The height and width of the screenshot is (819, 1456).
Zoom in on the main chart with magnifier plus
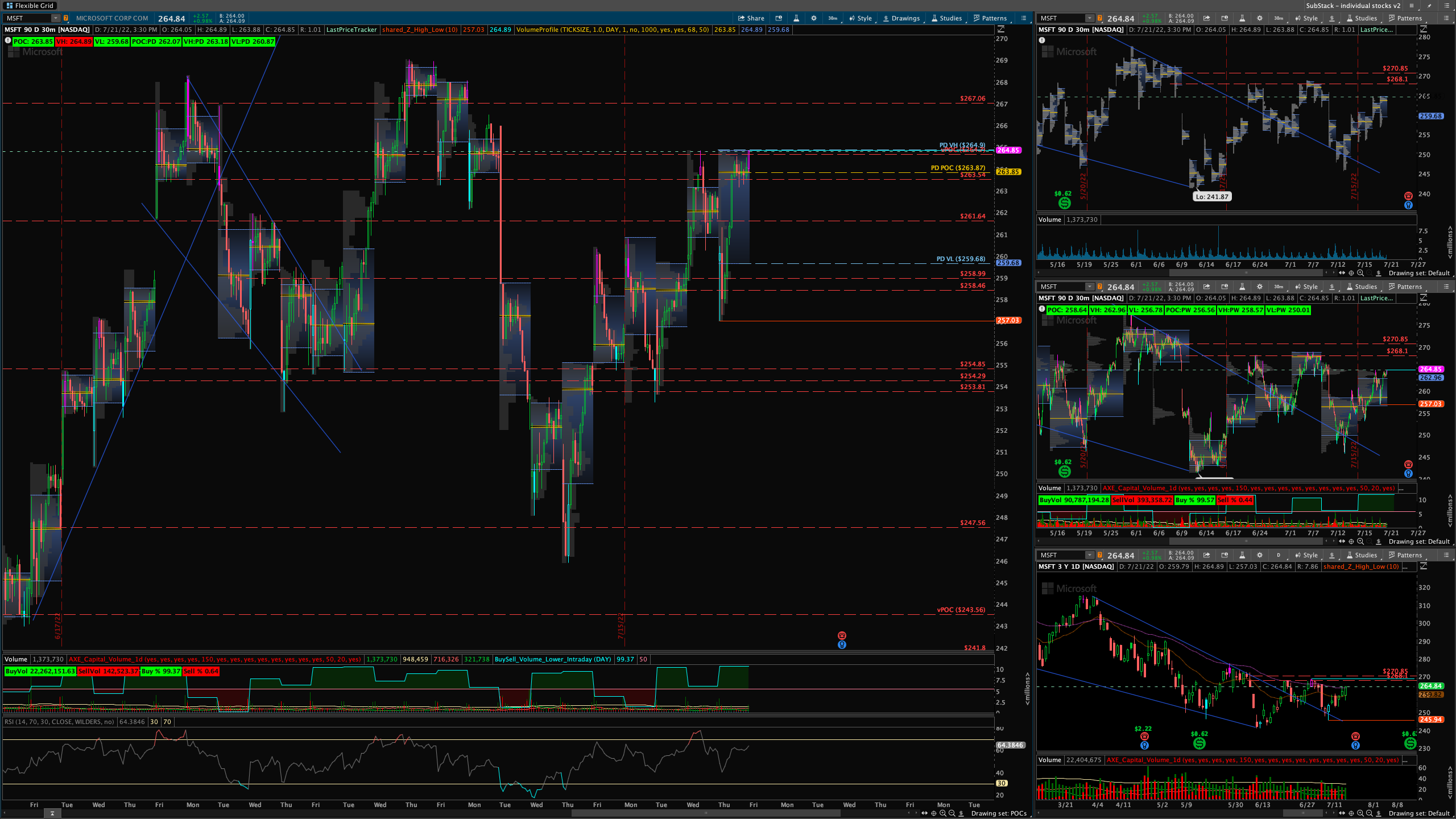(x=942, y=813)
